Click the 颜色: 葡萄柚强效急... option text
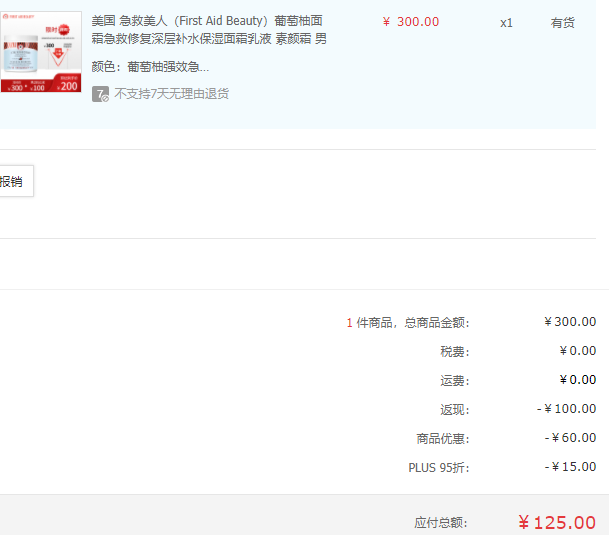The height and width of the screenshot is (535, 609). pyautogui.click(x=150, y=67)
